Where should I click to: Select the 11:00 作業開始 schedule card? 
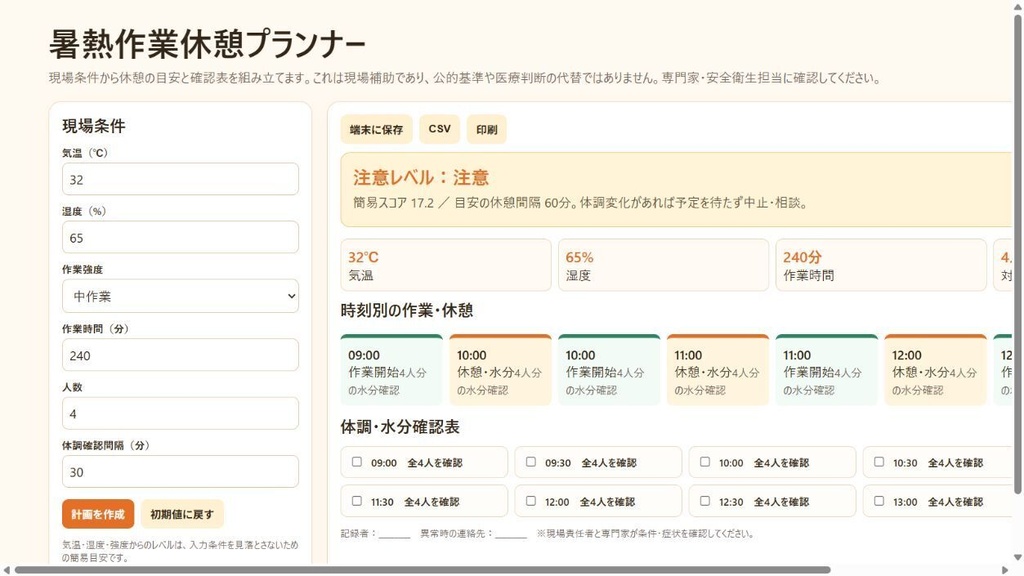coord(827,370)
